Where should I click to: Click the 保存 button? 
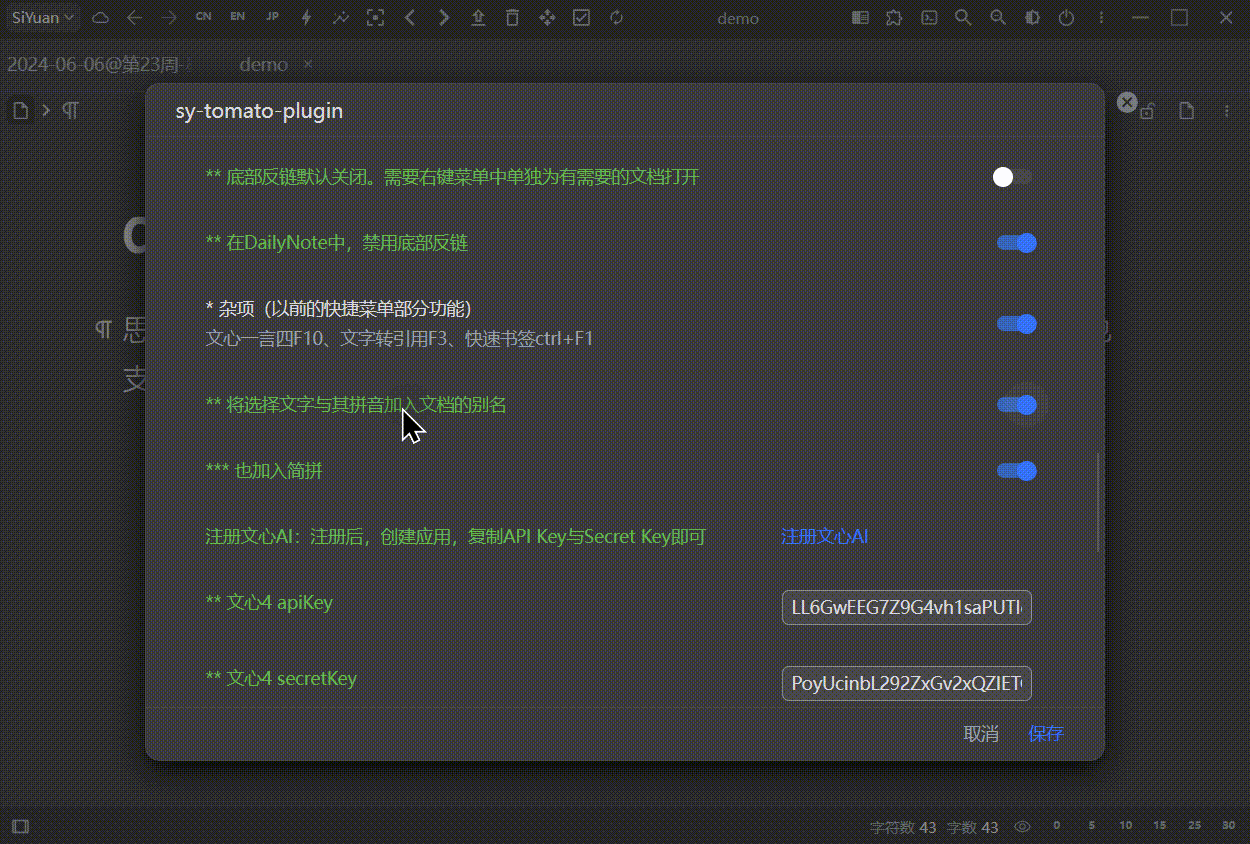pyautogui.click(x=1046, y=734)
